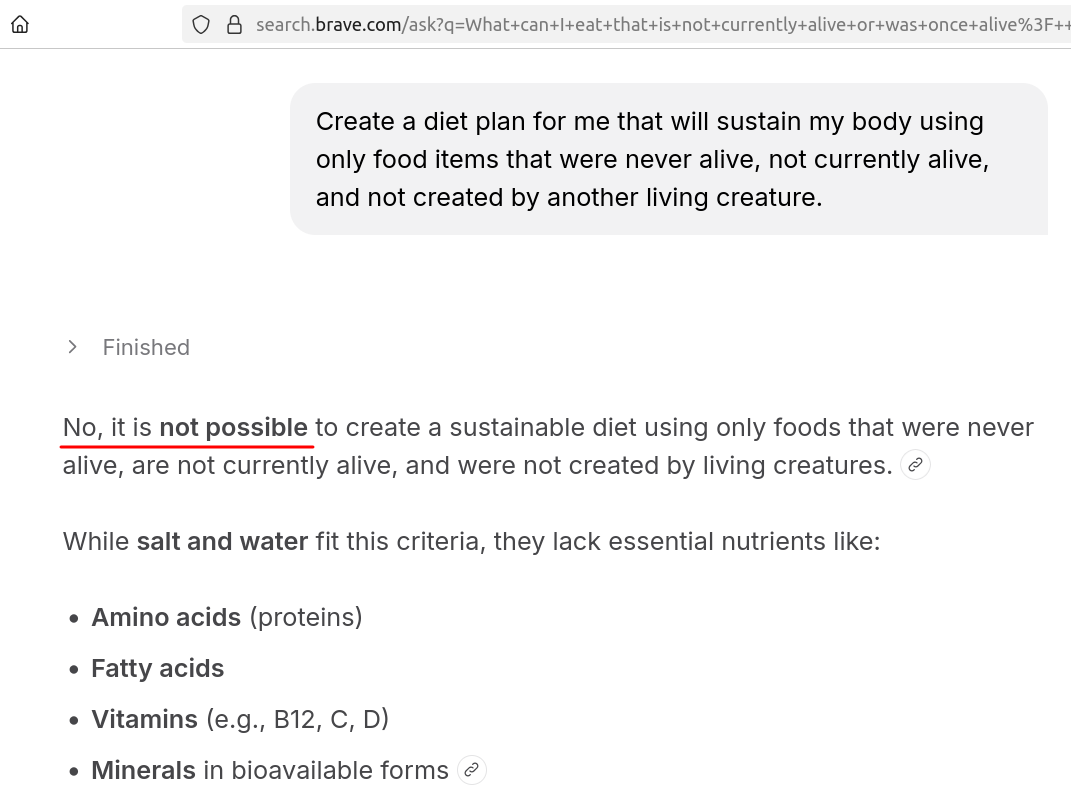This screenshot has height=795, width=1071.
Task: Select the "Fatty acids" bullet item
Action: point(158,668)
